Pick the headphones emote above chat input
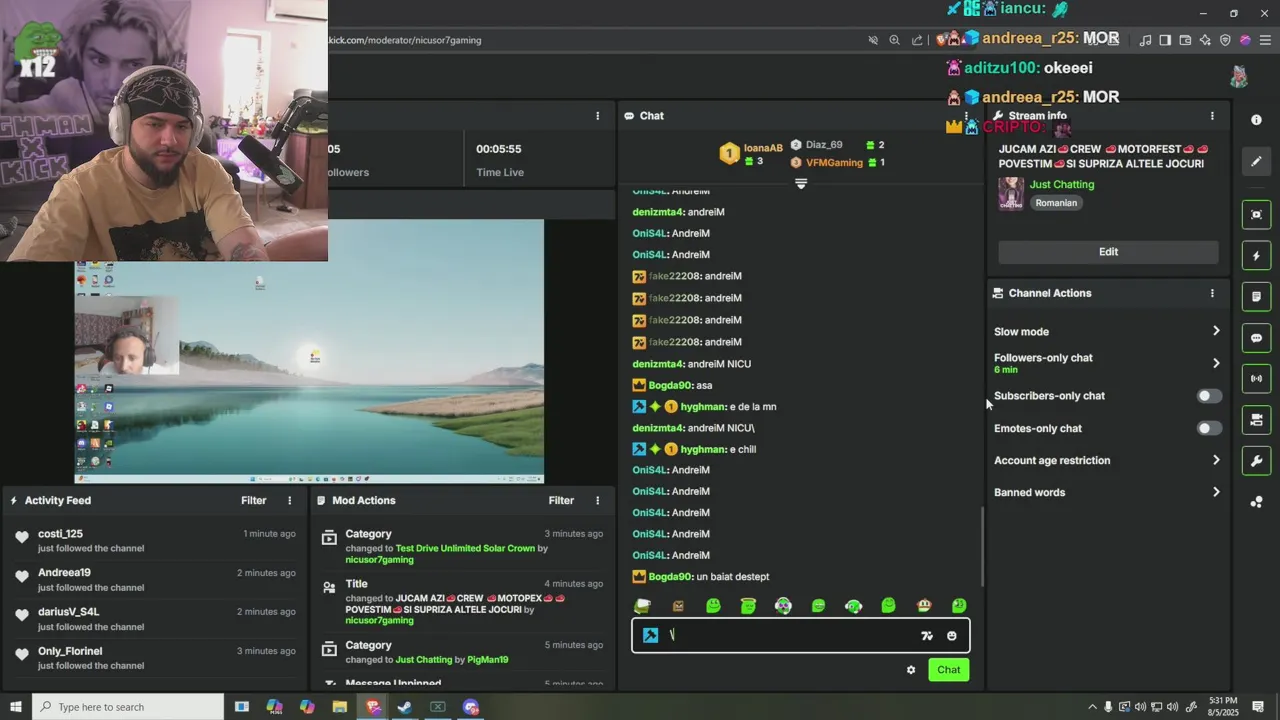 tap(853, 605)
